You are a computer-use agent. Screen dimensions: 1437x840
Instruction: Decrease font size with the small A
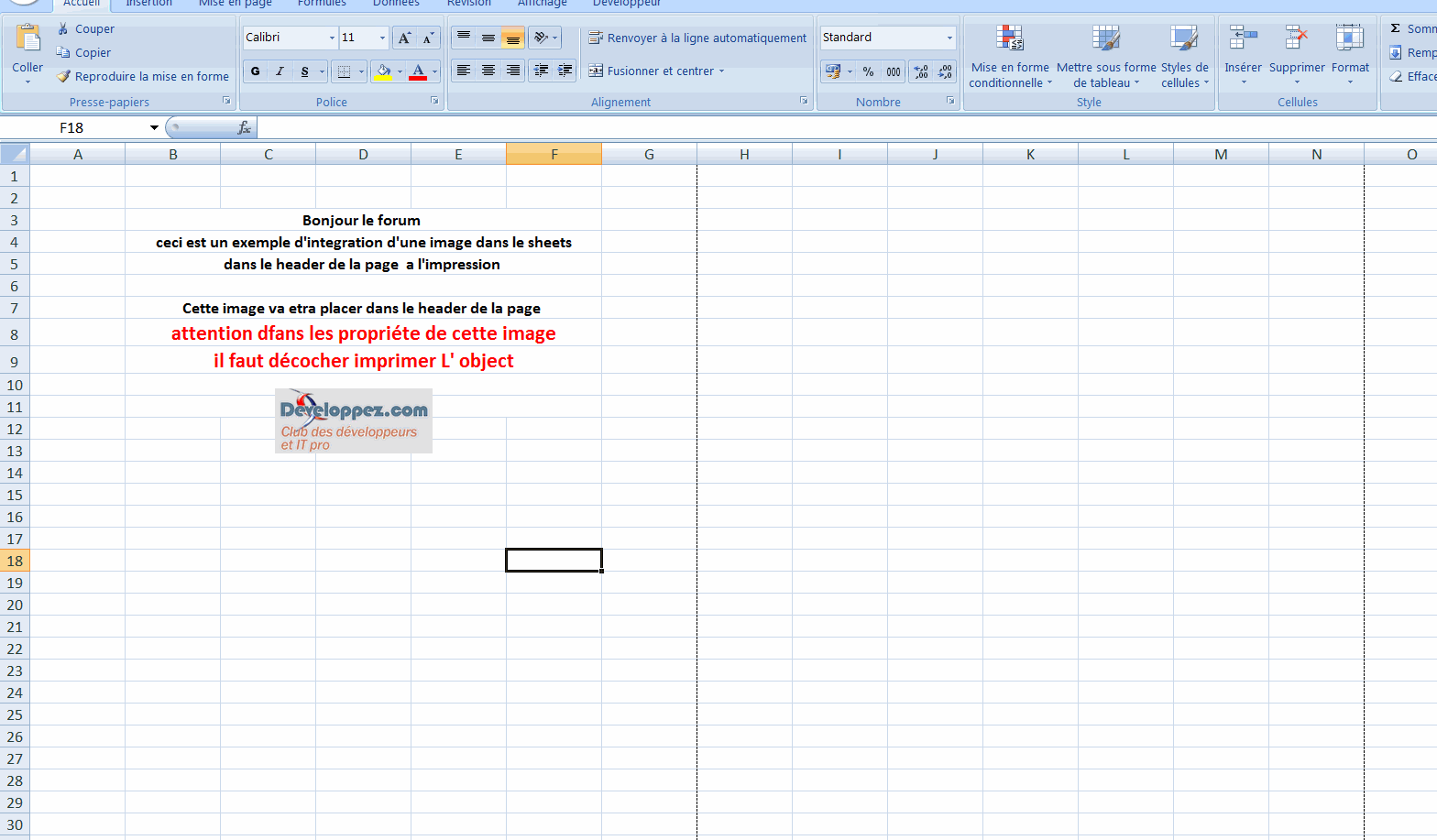428,38
